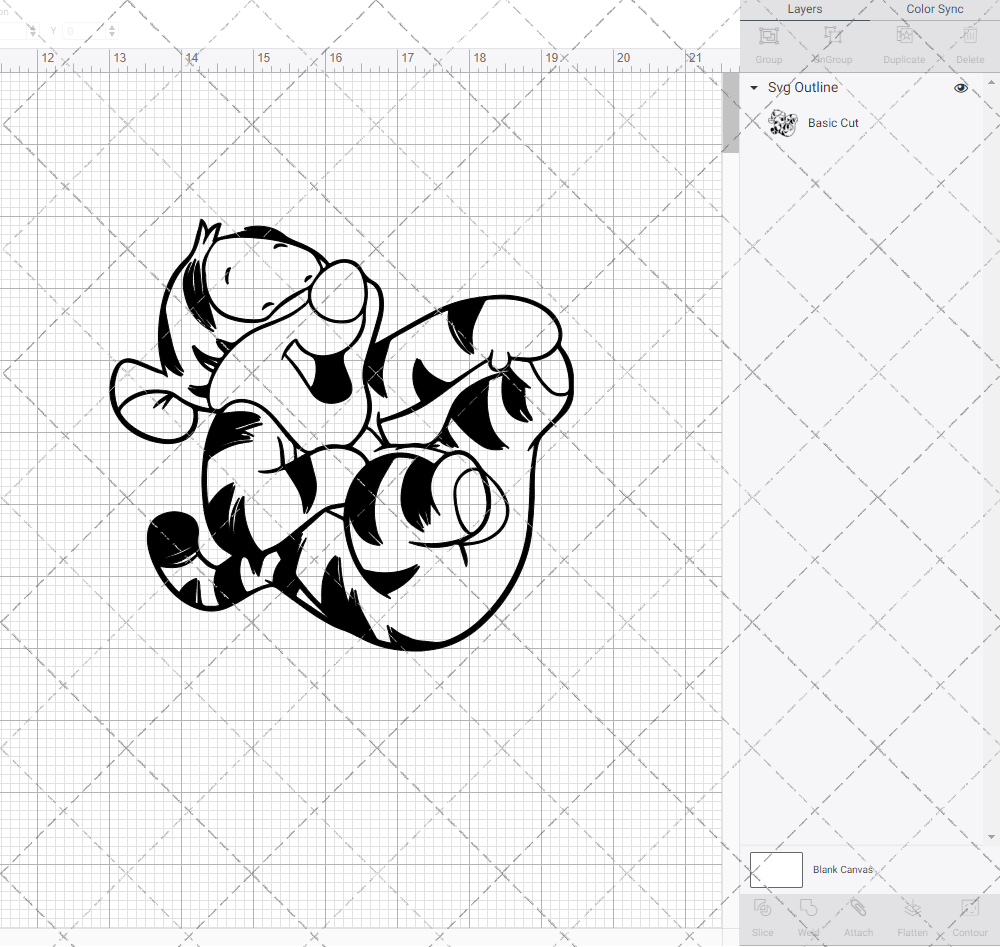This screenshot has width=1000, height=947.
Task: Switch to the Layers tab
Action: pyautogui.click(x=804, y=10)
